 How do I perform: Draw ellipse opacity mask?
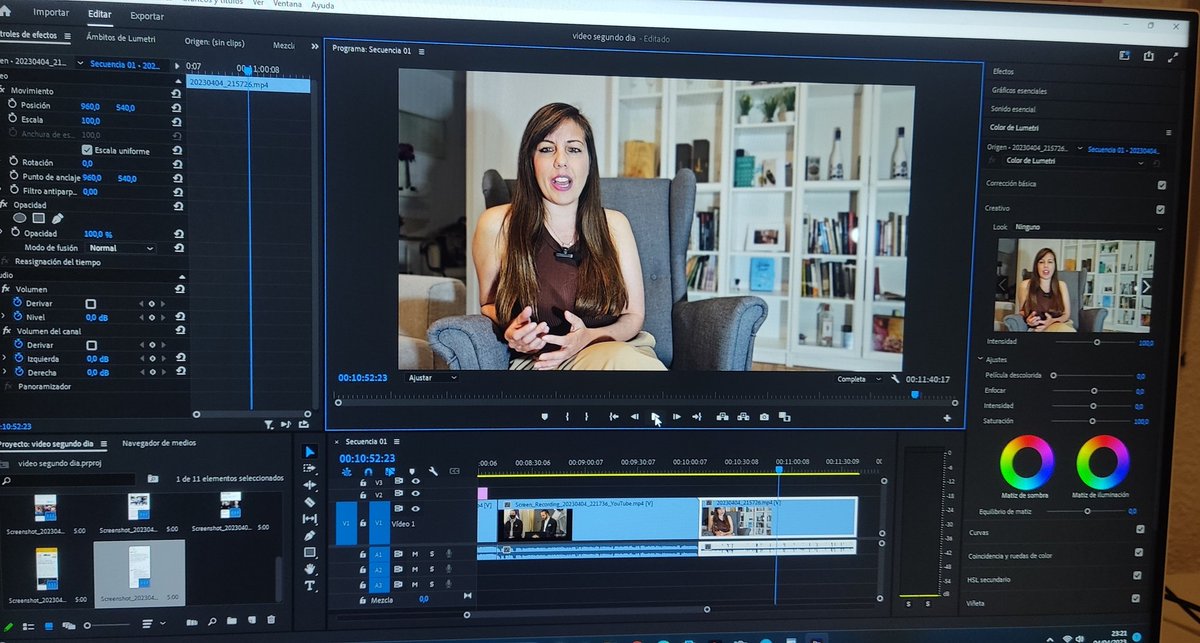[x=20, y=218]
